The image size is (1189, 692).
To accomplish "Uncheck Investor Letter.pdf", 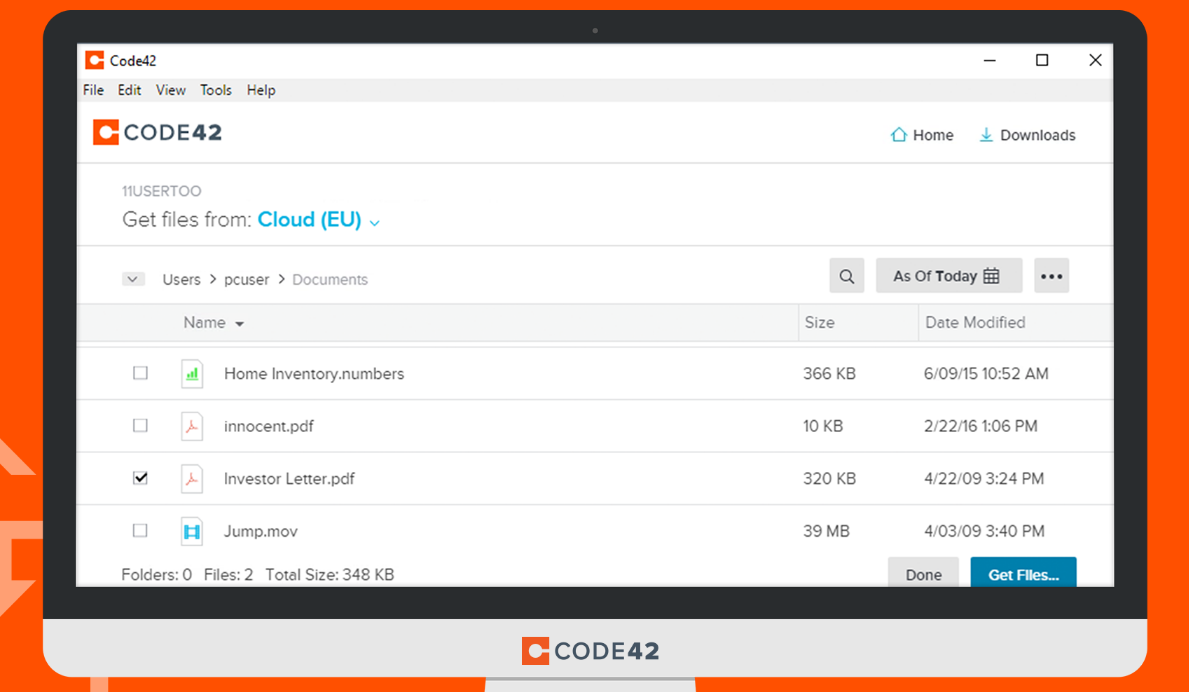I will coord(140,478).
